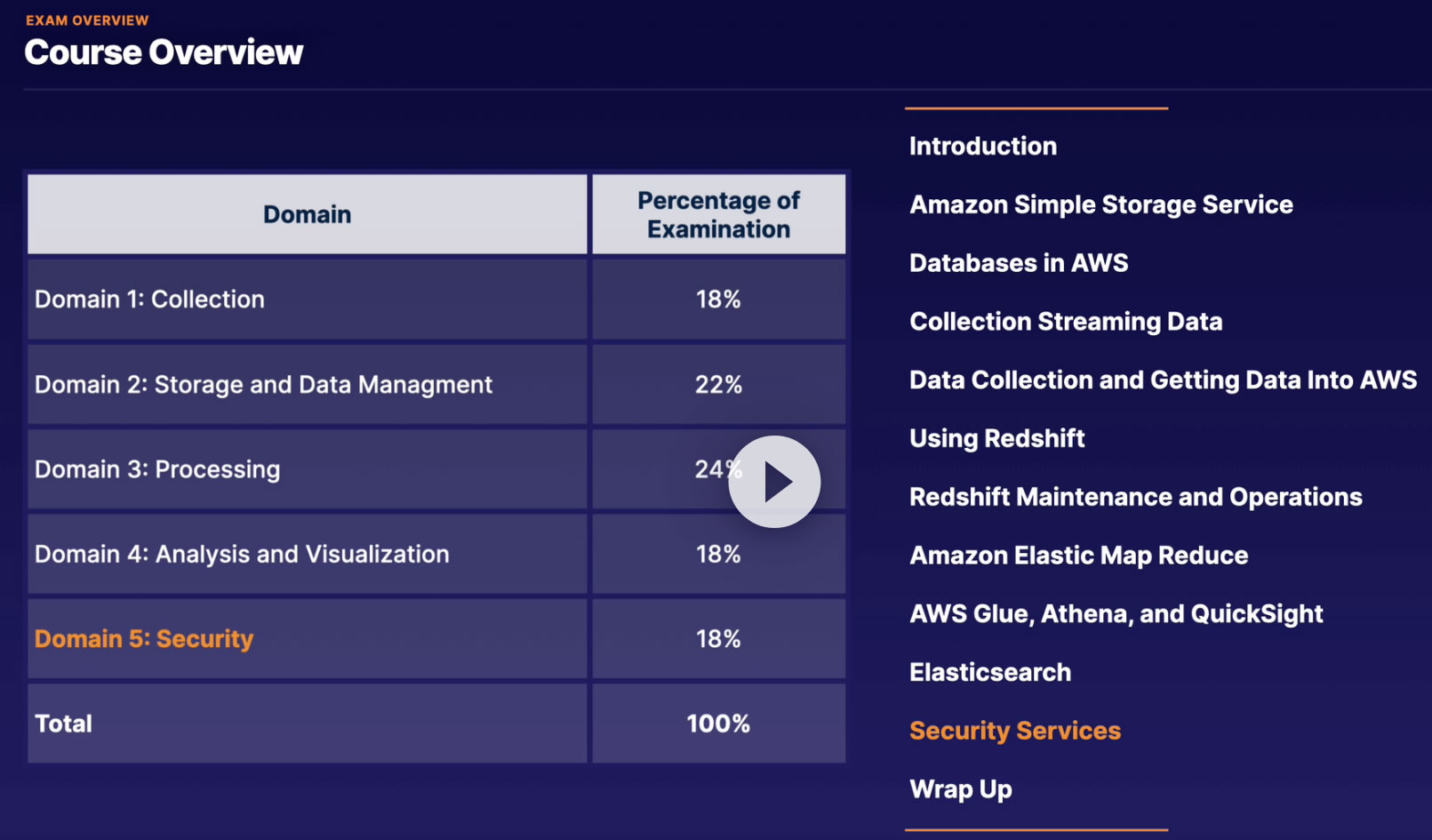Go to AWS Glue, Athena, and QuickSight
Viewport: 1432px width, 840px height.
pos(1116,614)
